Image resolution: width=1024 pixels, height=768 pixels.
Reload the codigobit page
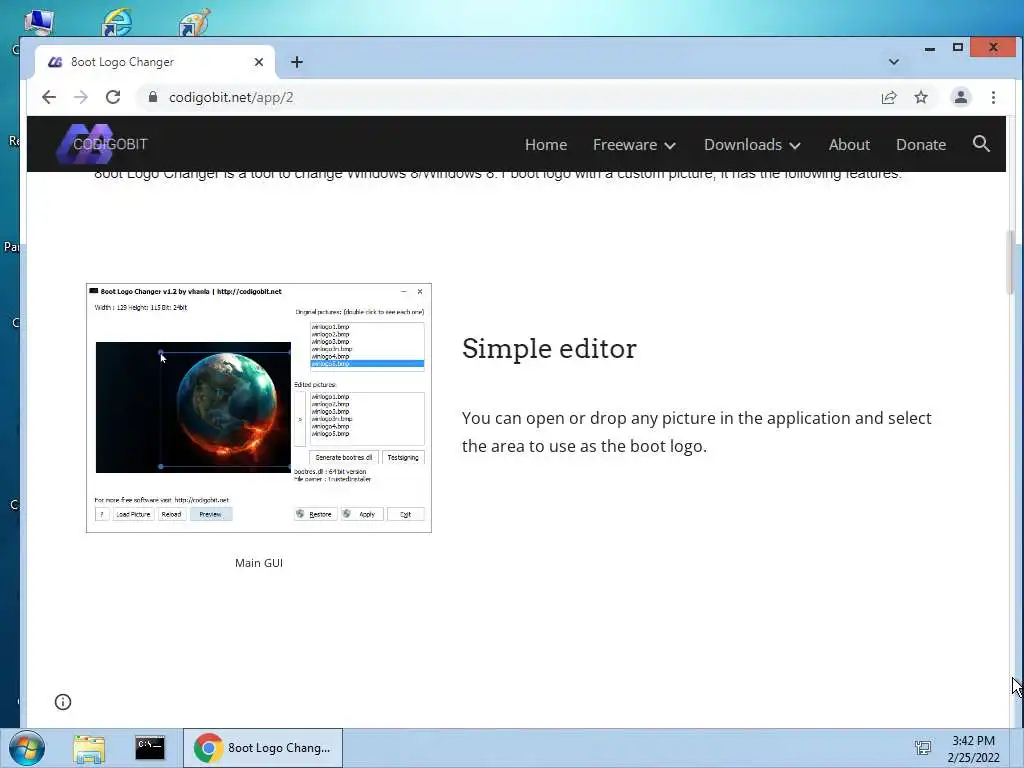coord(113,97)
